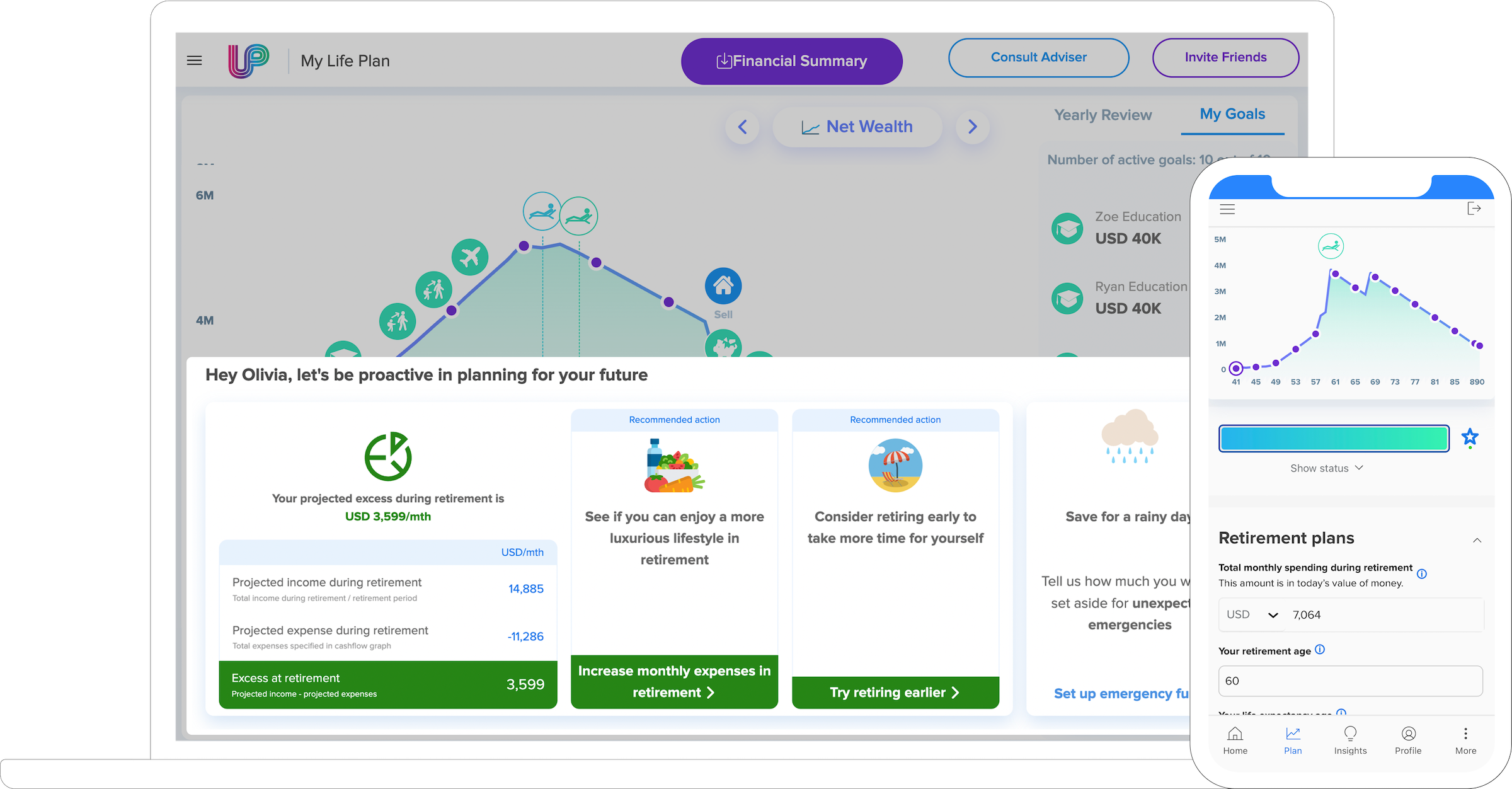
Task: Click the house Sell goal icon
Action: pos(723,286)
